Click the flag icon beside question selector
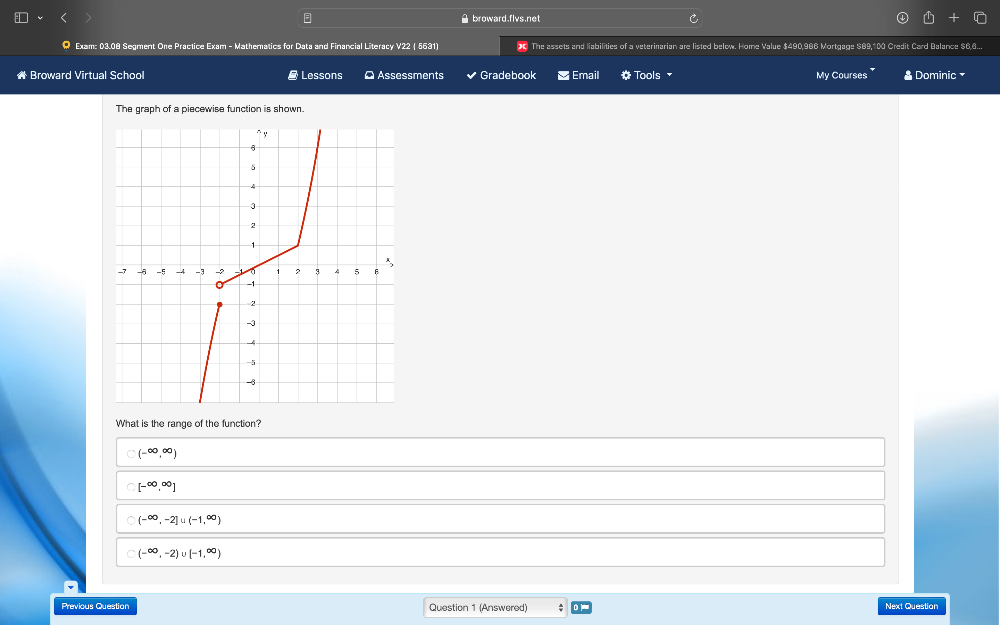 point(581,608)
